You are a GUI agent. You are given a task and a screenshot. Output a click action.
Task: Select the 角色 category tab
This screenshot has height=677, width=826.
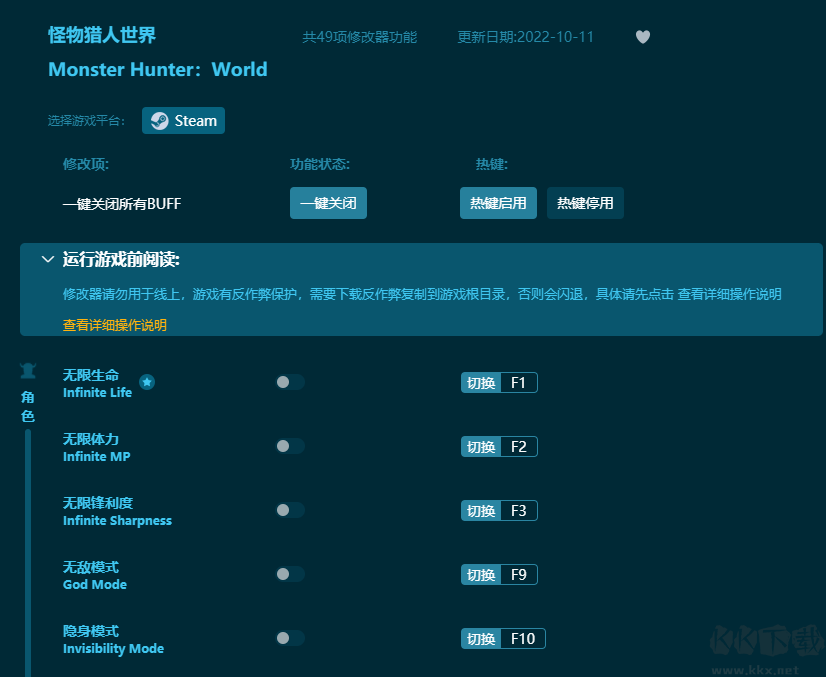pos(28,407)
